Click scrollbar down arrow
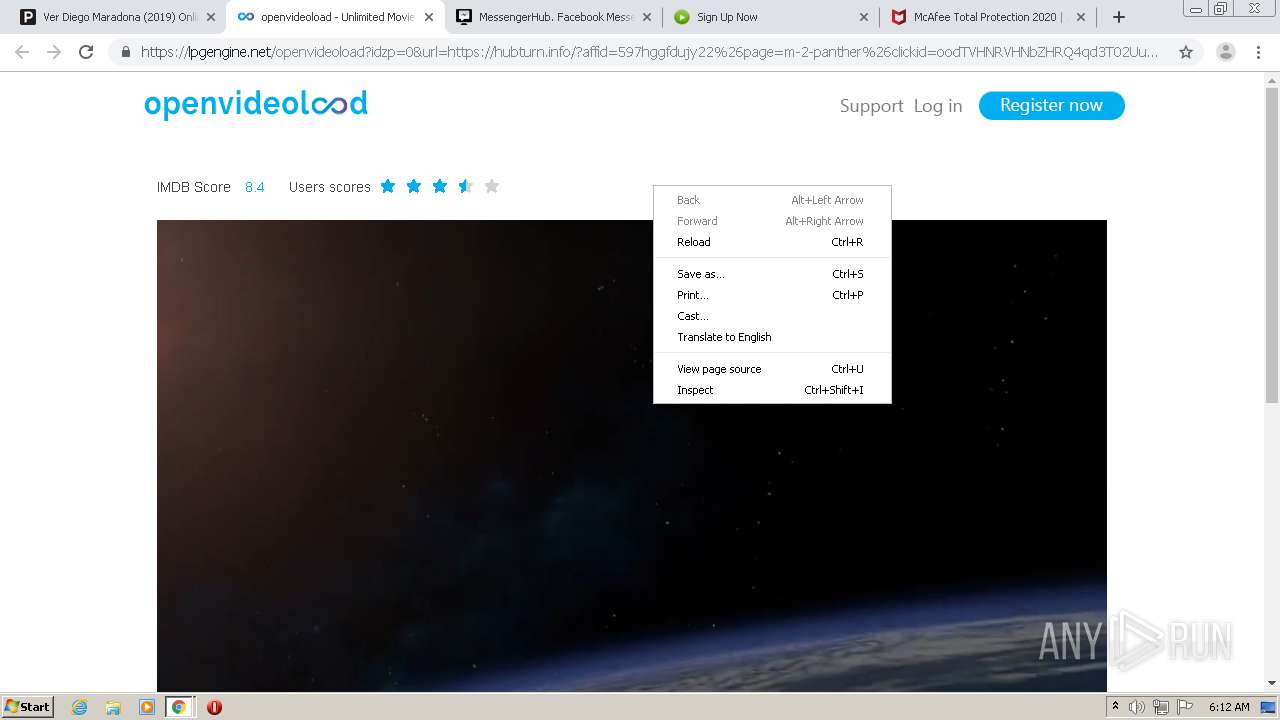This screenshot has height=720, width=1280. click(x=1272, y=683)
